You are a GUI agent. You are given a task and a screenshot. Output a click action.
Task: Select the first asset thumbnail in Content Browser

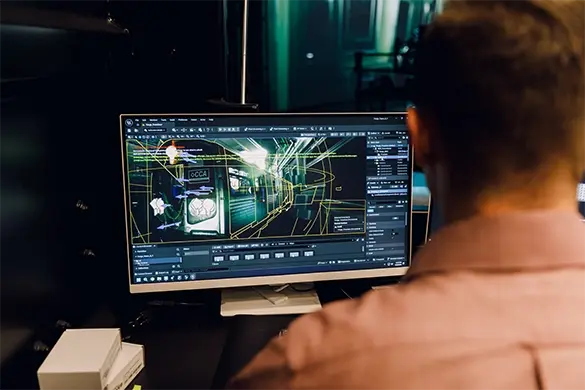pos(219,259)
